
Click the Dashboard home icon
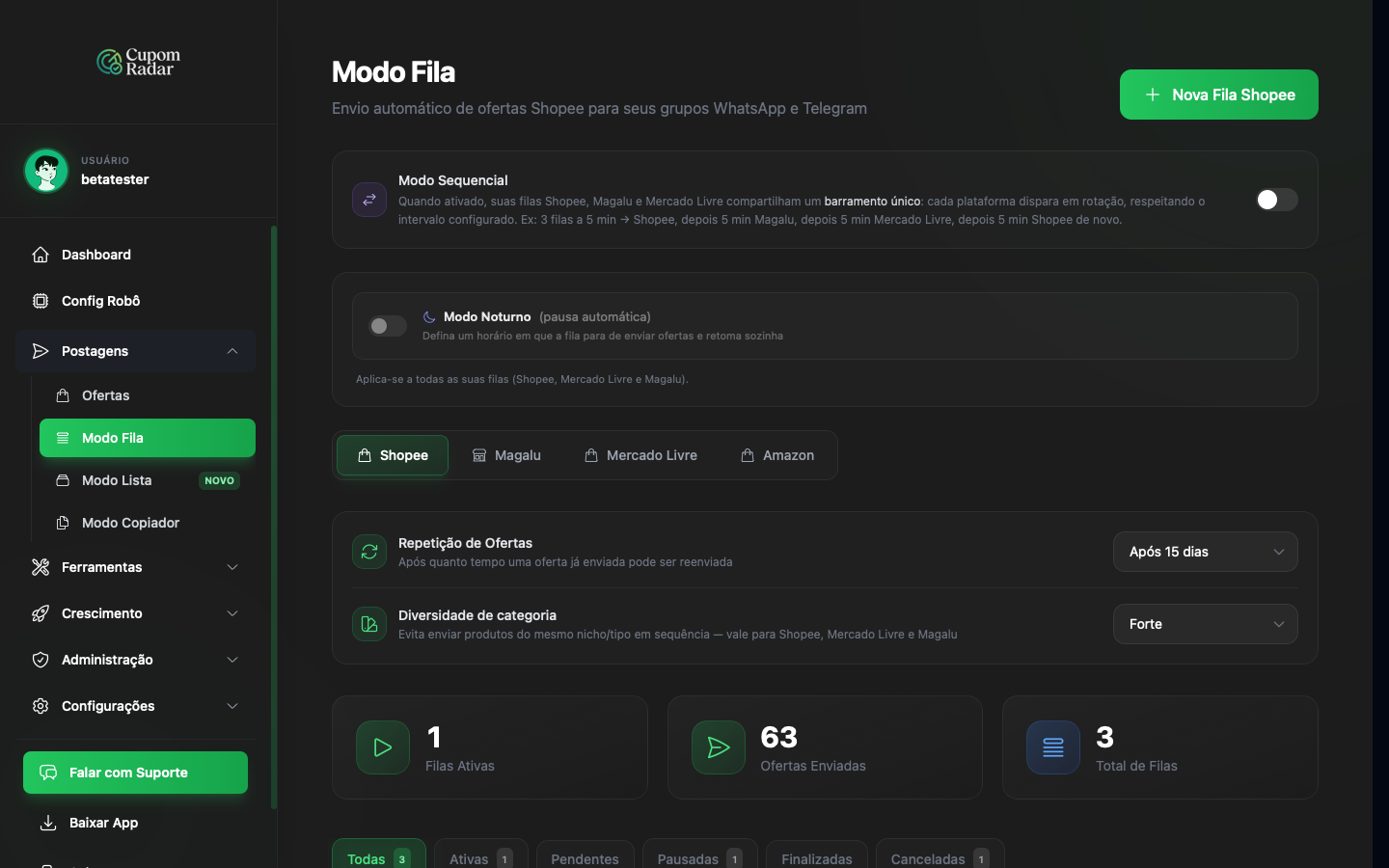pyautogui.click(x=41, y=255)
